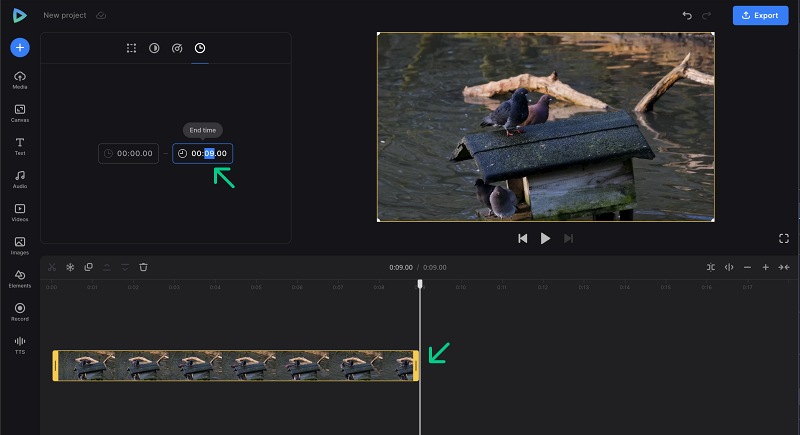Screen dimensions: 800x435
Task: Open the TTS text-to-speech tool
Action: 20,345
